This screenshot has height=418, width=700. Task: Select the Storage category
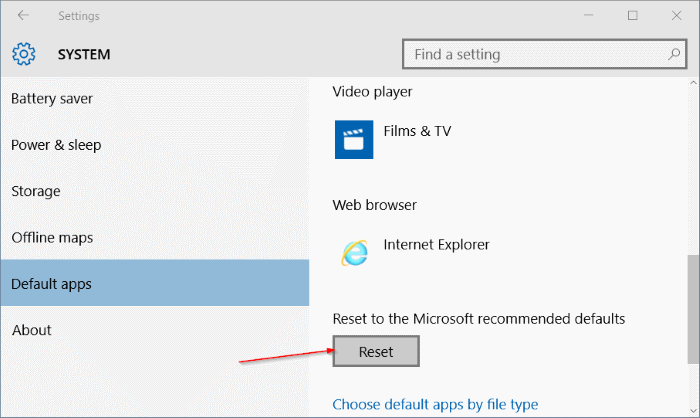point(154,191)
